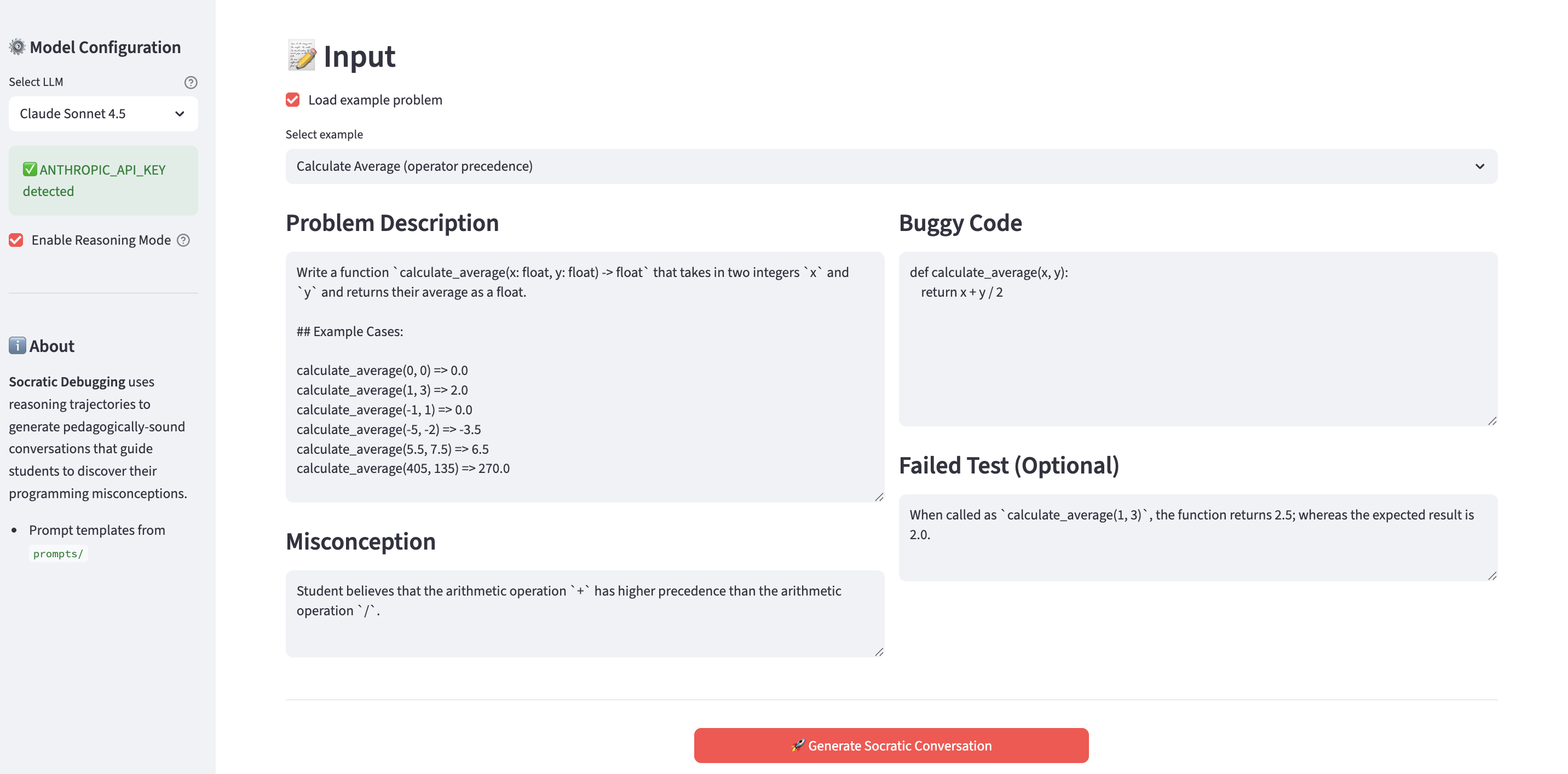
Task: Click the gear icon by Model Configuration
Action: 17,47
